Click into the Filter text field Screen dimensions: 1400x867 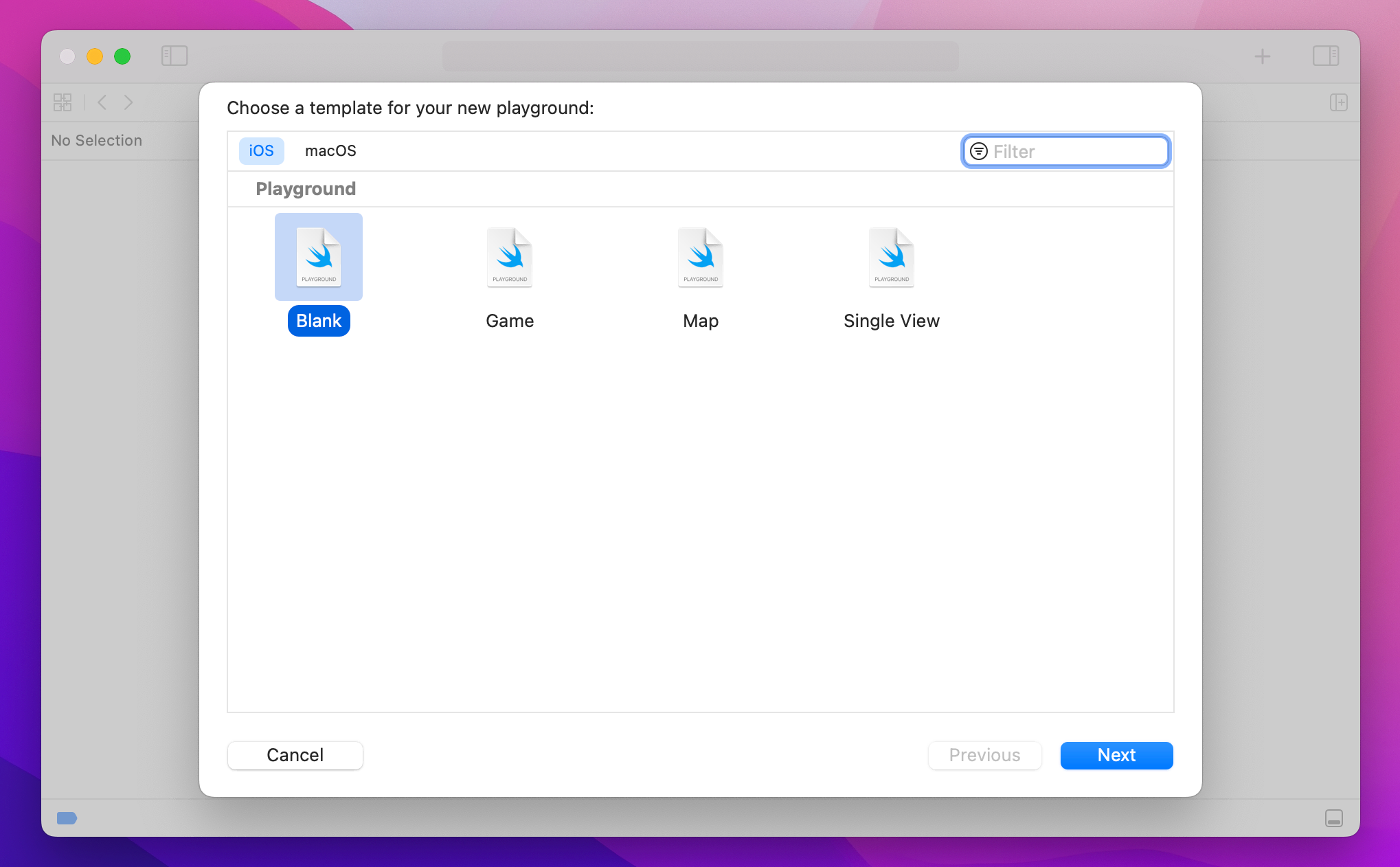coord(1065,151)
